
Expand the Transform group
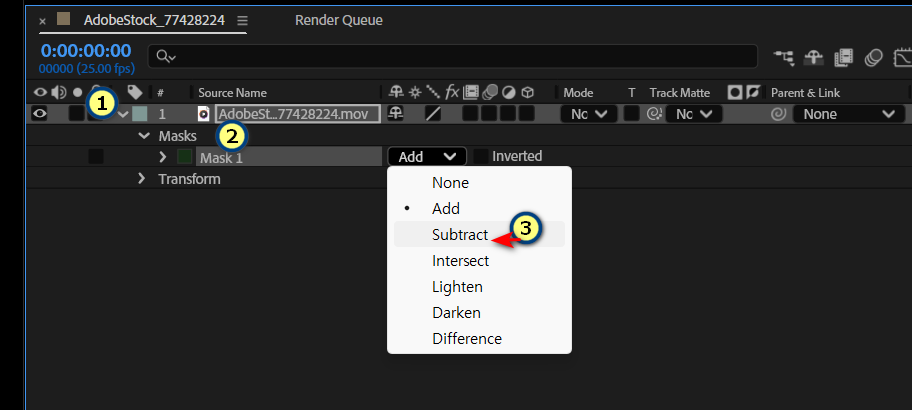(141, 179)
